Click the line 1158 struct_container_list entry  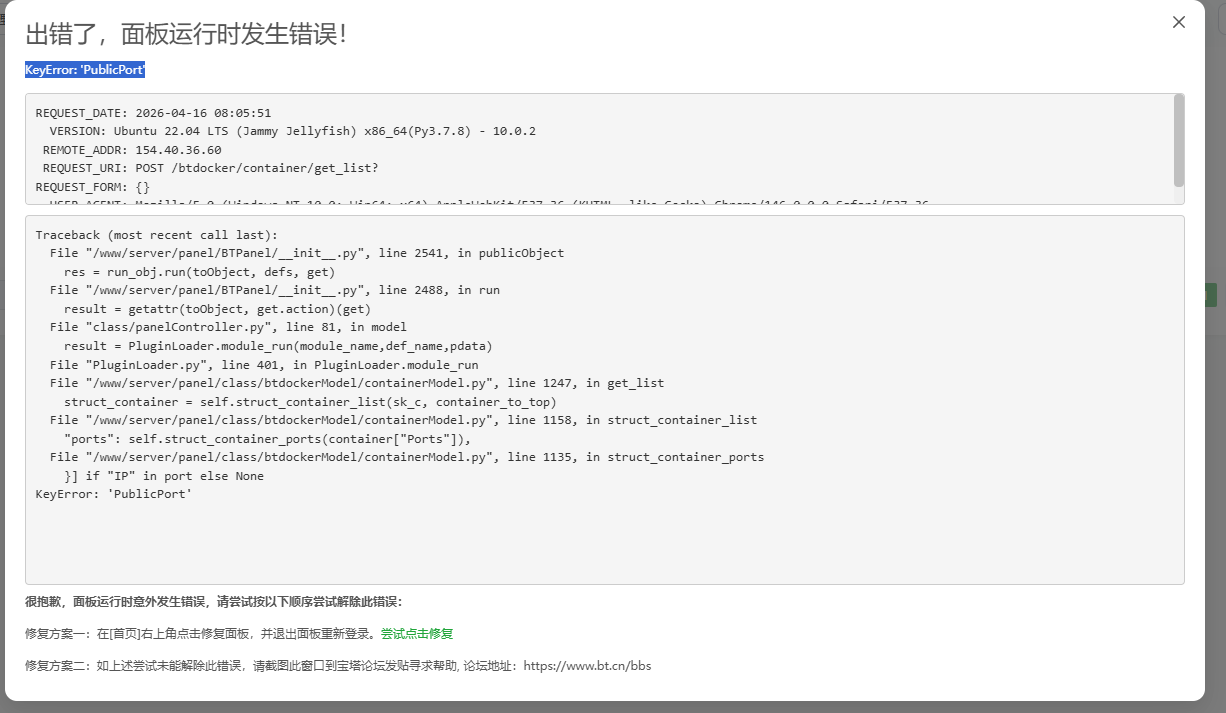pos(403,420)
